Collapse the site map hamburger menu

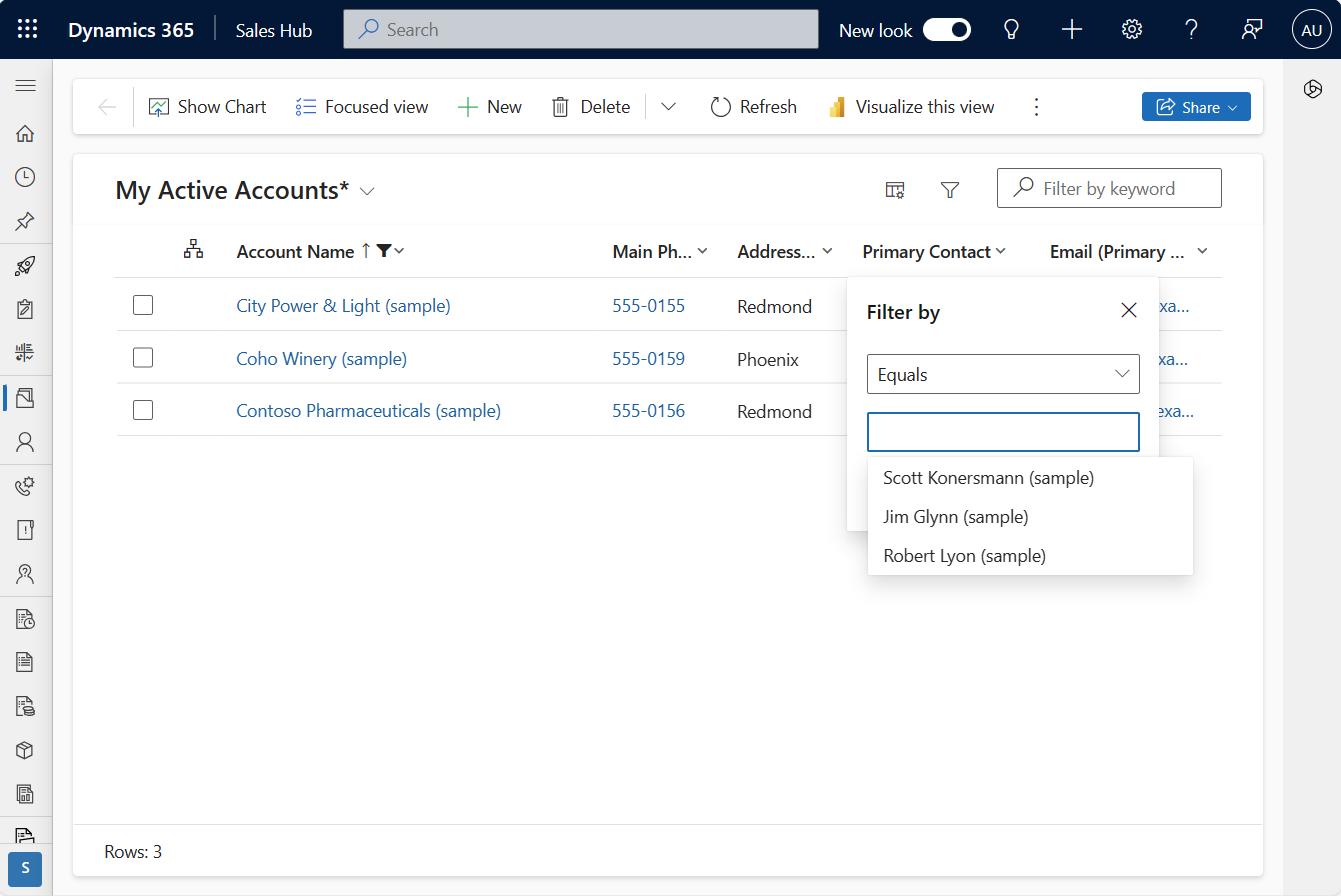tap(26, 87)
